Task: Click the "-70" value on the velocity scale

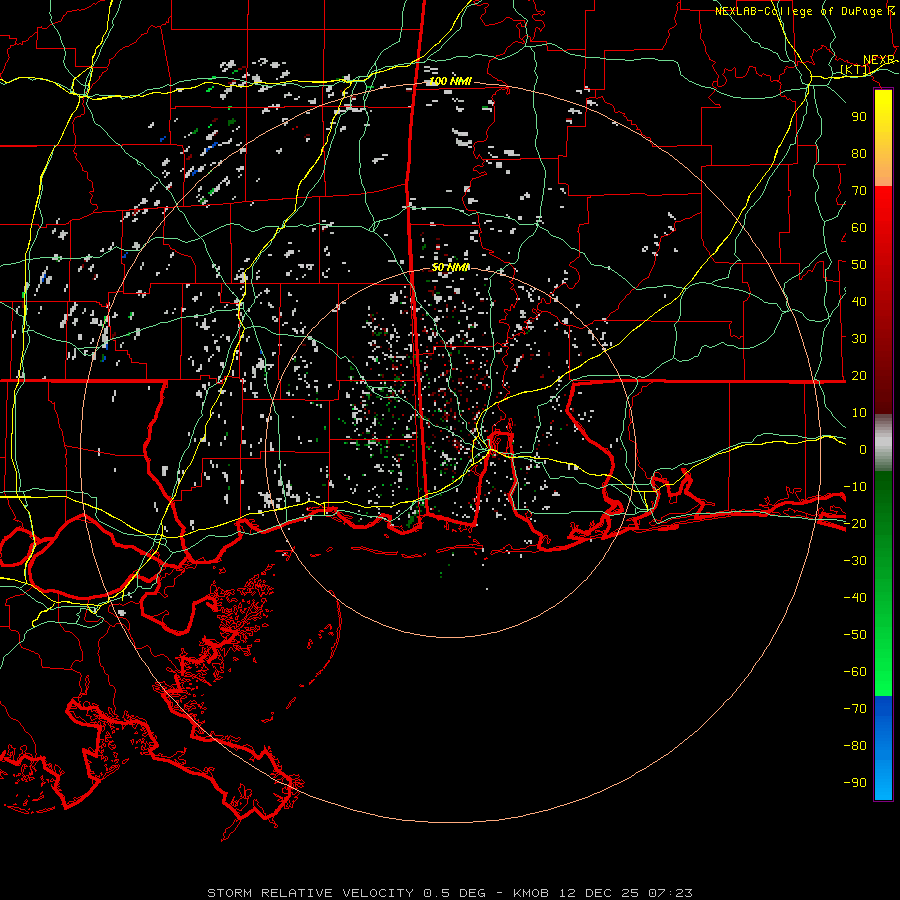Action: (x=855, y=708)
